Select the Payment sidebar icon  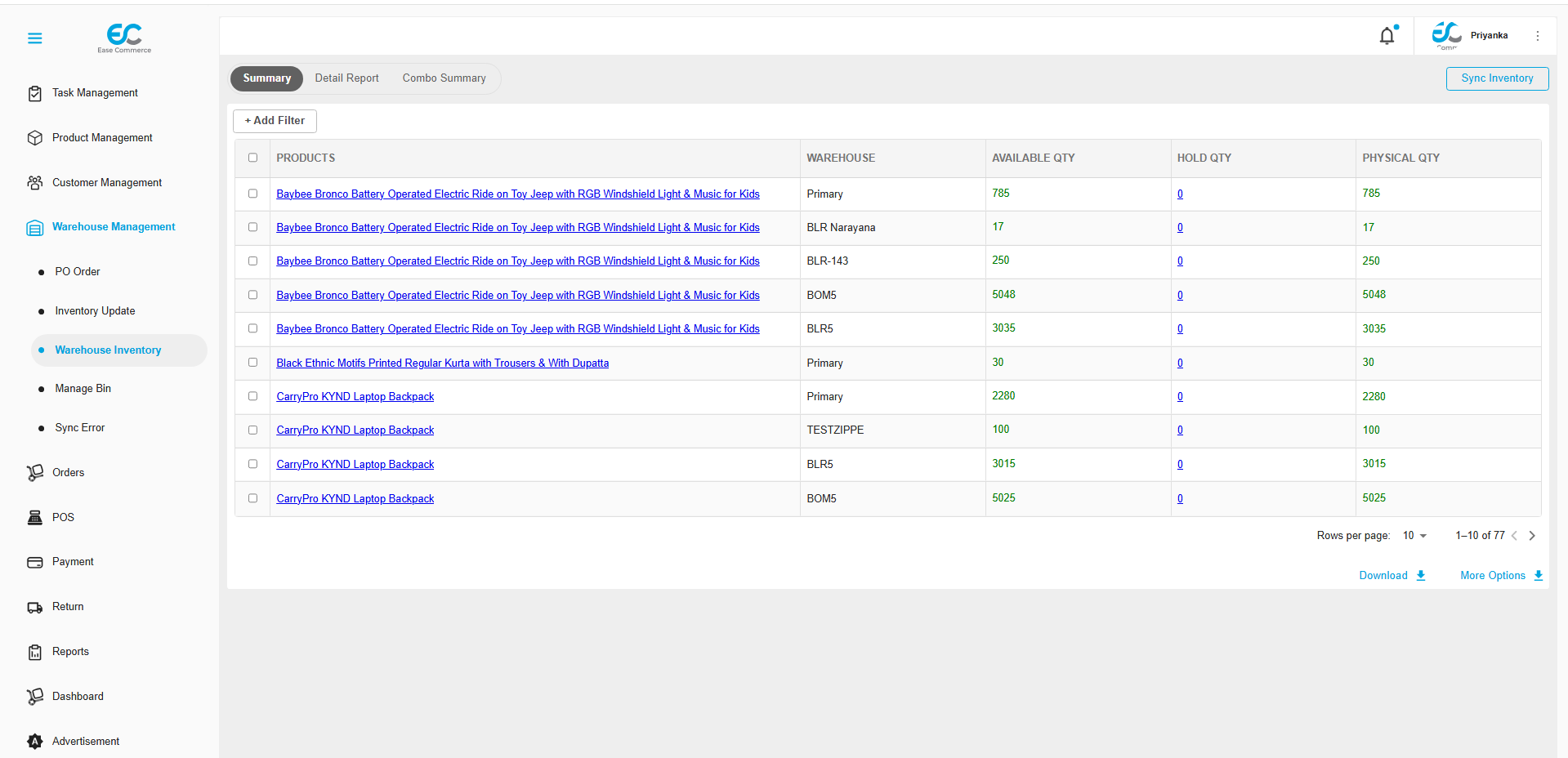[x=34, y=562]
